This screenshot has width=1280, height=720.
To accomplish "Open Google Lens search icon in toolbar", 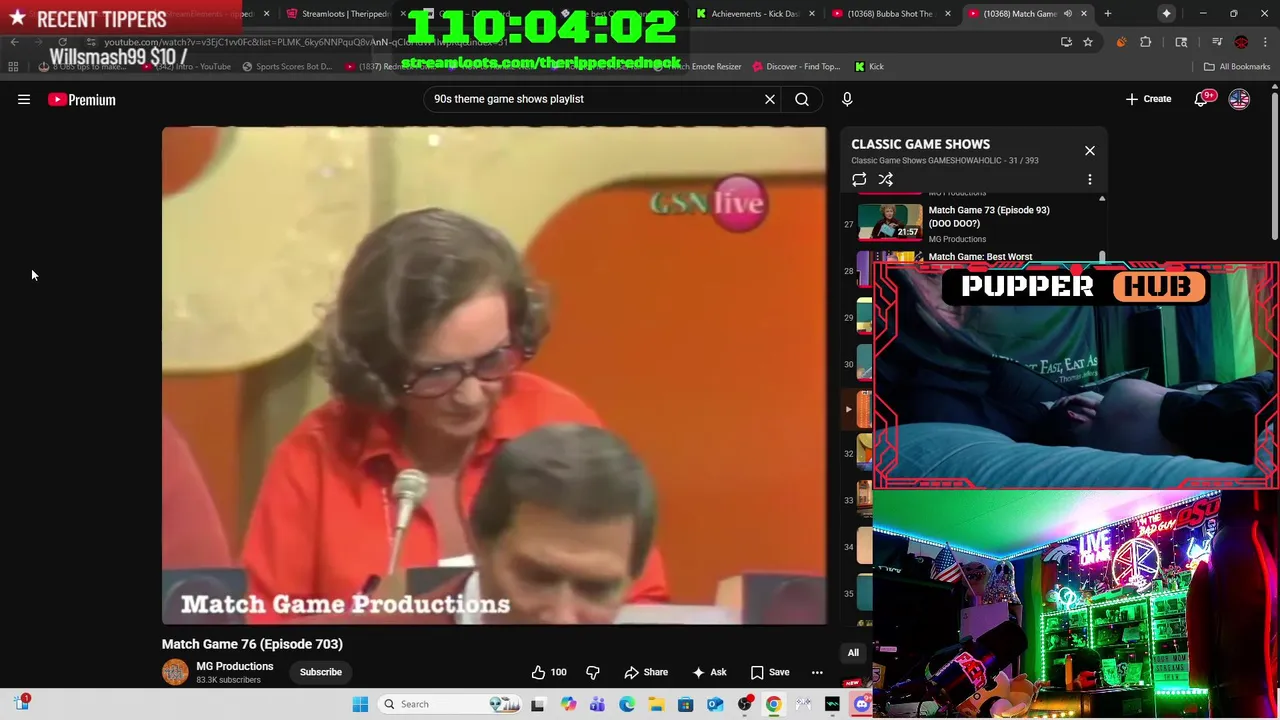I will point(1181,42).
